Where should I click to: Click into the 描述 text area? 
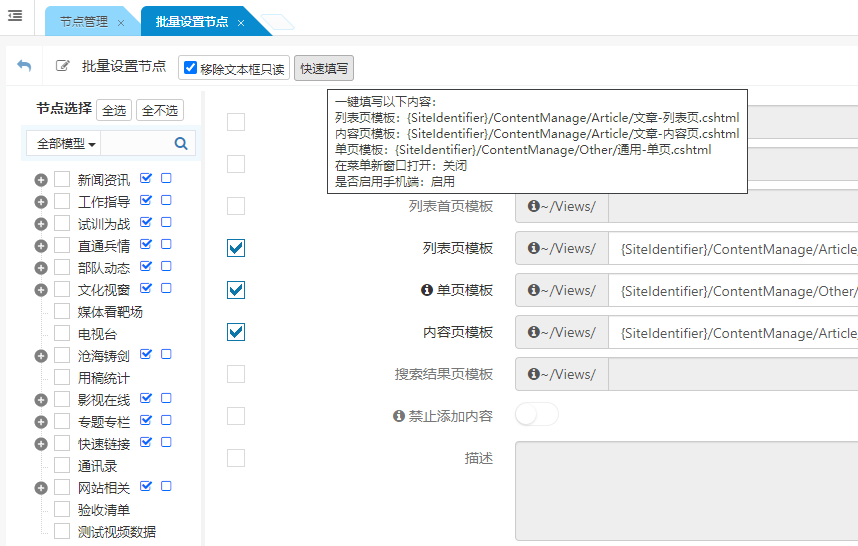tap(686, 490)
